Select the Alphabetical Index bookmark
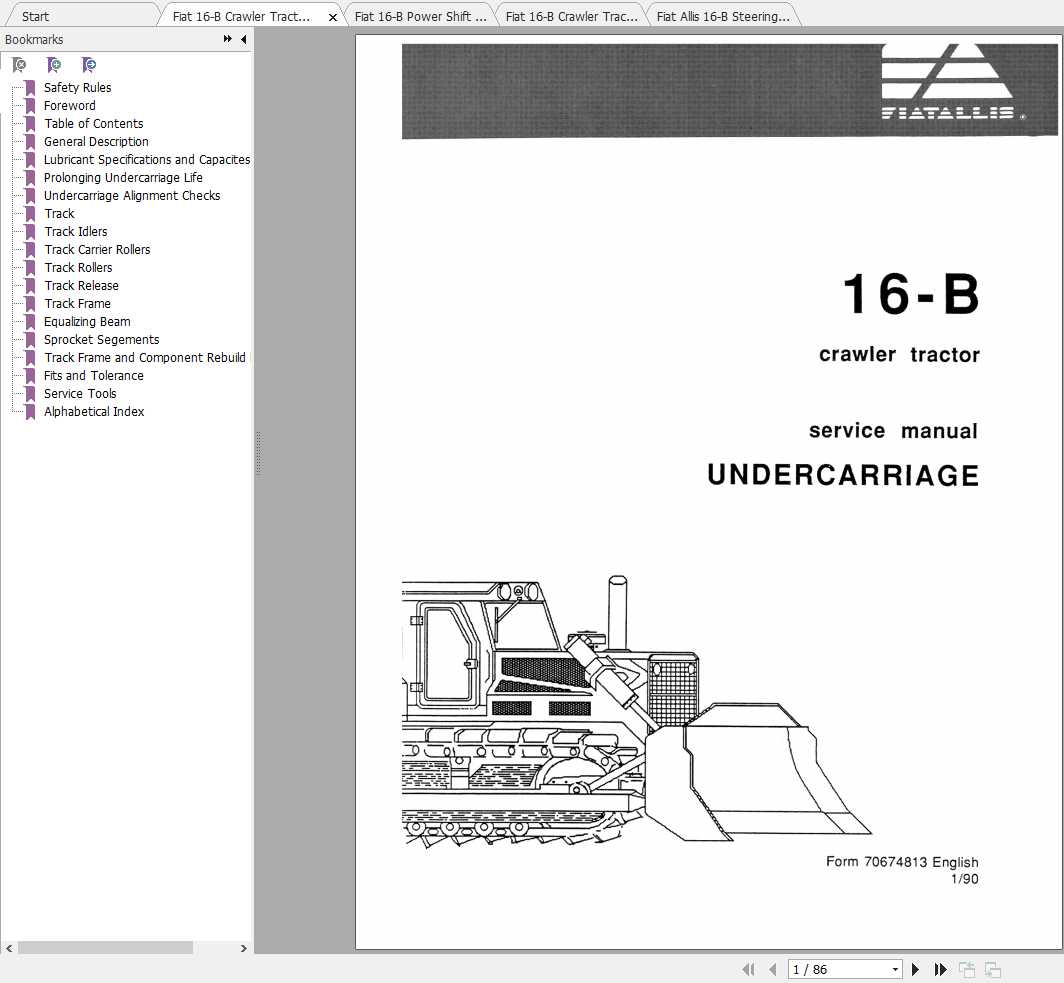Image resolution: width=1064 pixels, height=983 pixels. (x=94, y=412)
